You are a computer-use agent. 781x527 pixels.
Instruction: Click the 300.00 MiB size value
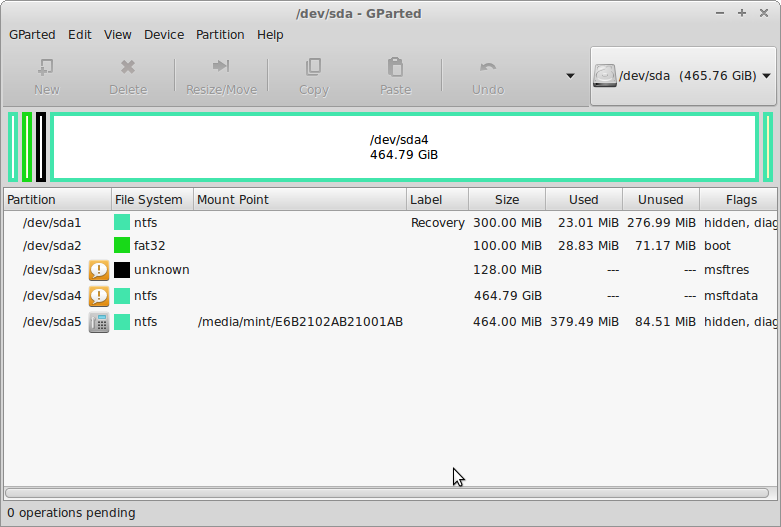[507, 223]
